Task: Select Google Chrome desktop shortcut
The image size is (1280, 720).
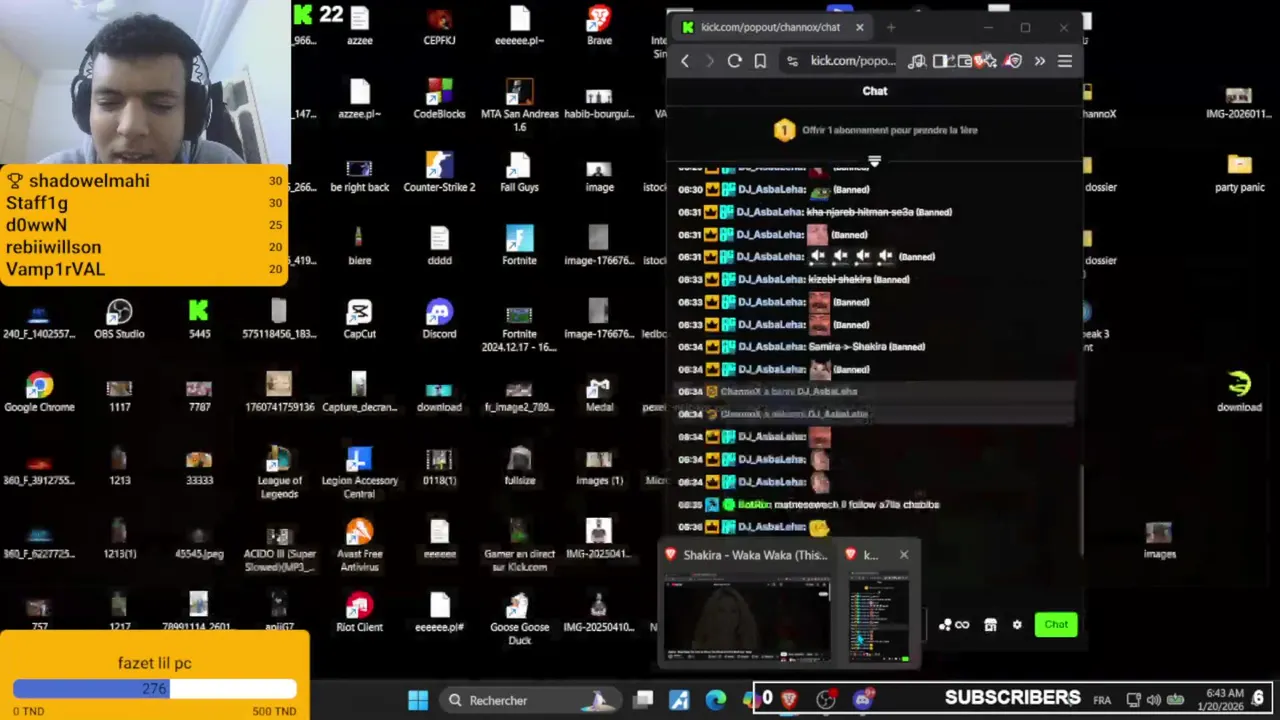Action: click(x=39, y=394)
